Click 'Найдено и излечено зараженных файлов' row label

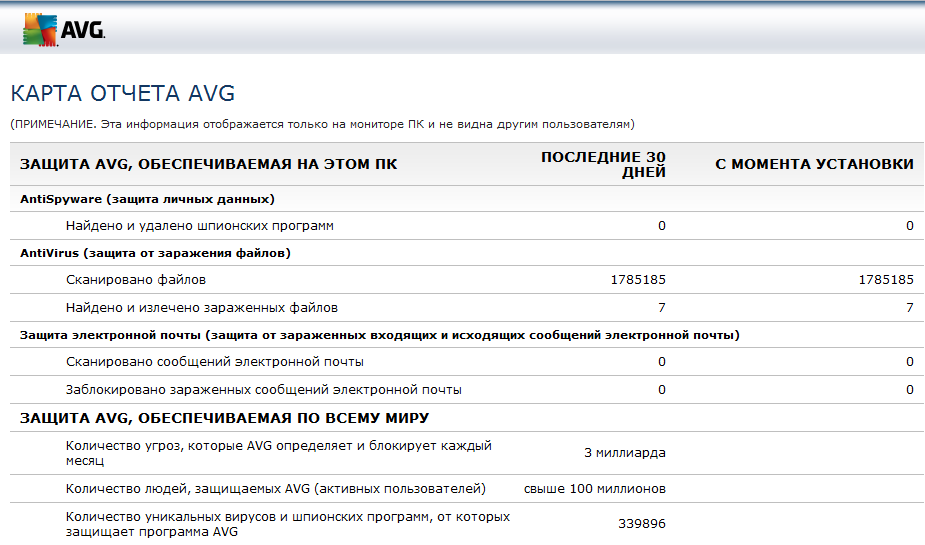click(202, 308)
